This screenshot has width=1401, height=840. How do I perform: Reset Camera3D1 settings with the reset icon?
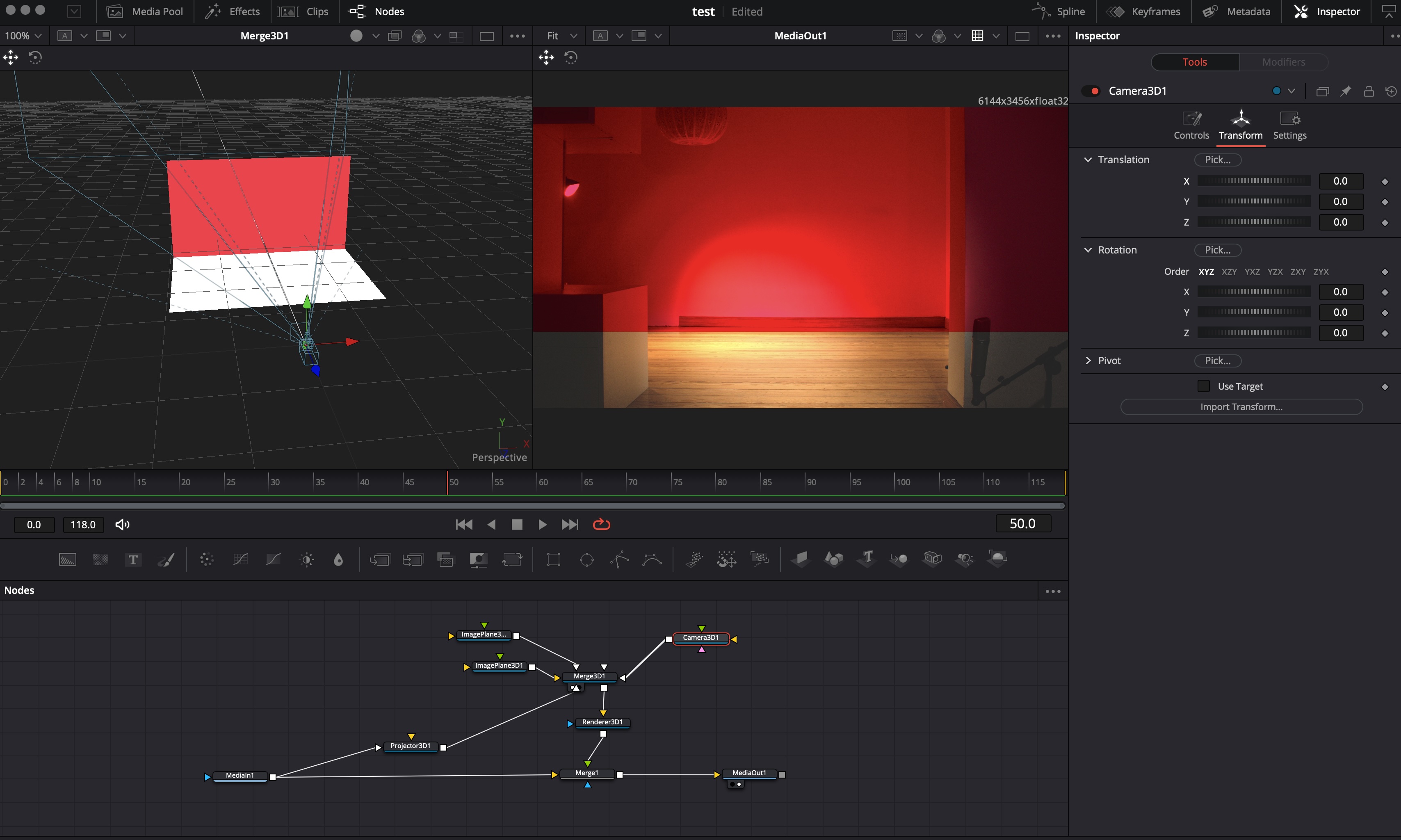pos(1391,91)
